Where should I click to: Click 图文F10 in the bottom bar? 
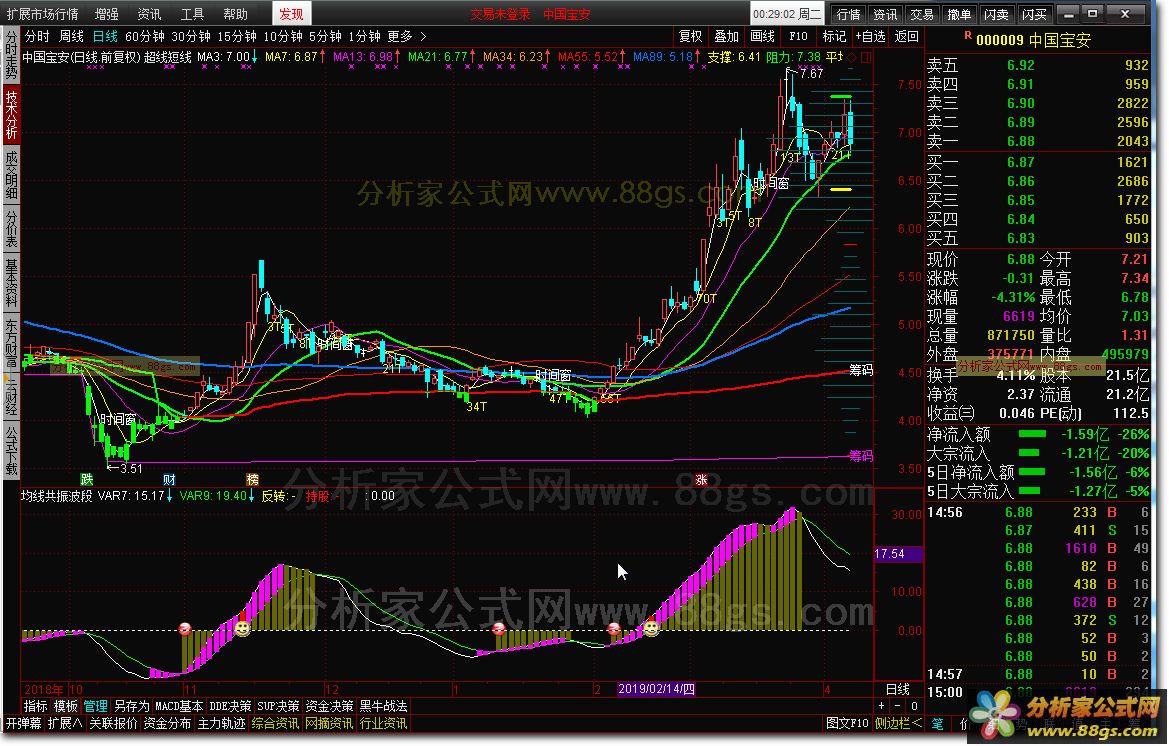point(848,724)
